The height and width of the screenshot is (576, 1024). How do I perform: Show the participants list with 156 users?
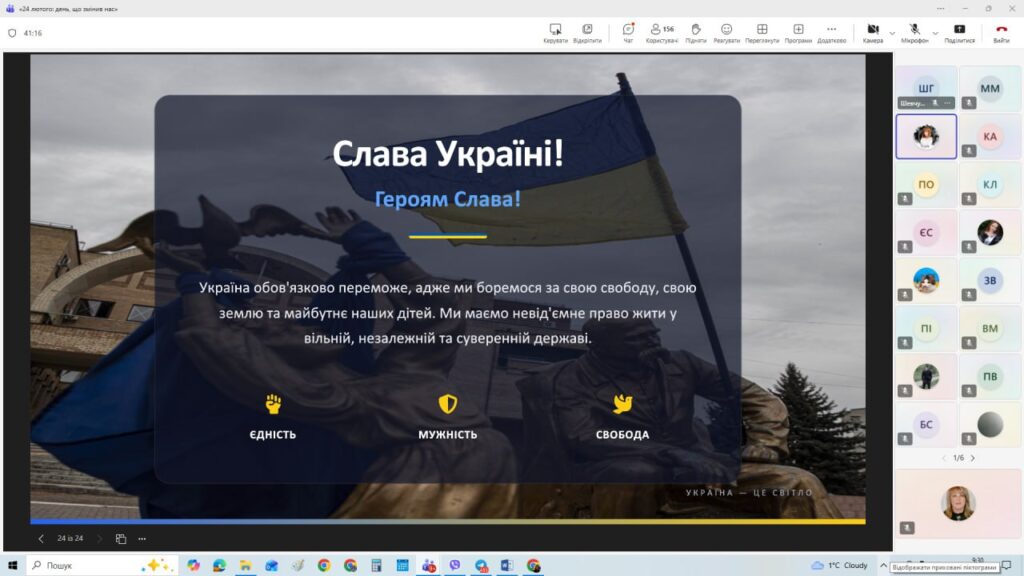[661, 32]
